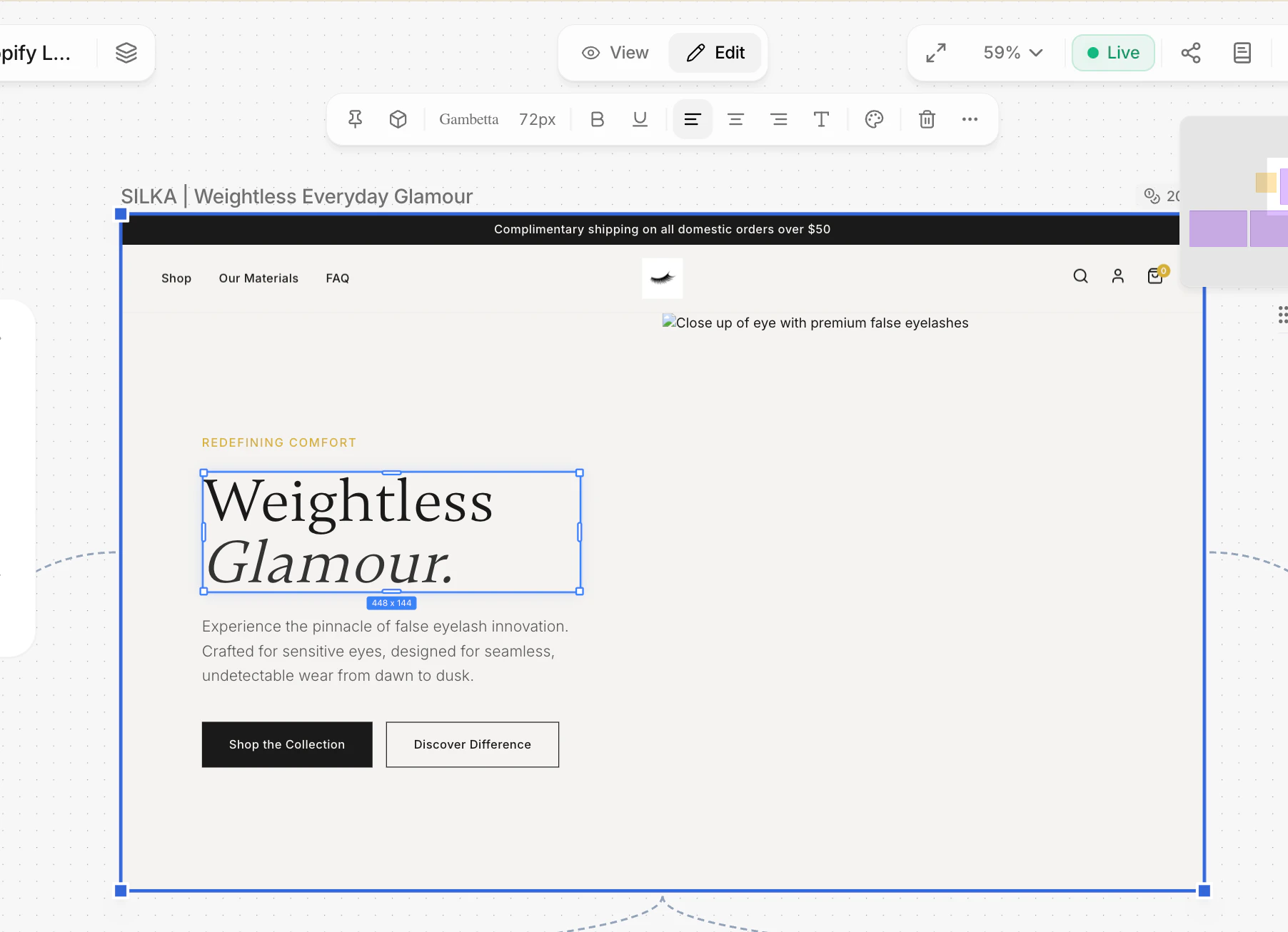Image resolution: width=1288 pixels, height=932 pixels.
Task: Click the project name Shopify L... title
Action: tap(35, 53)
